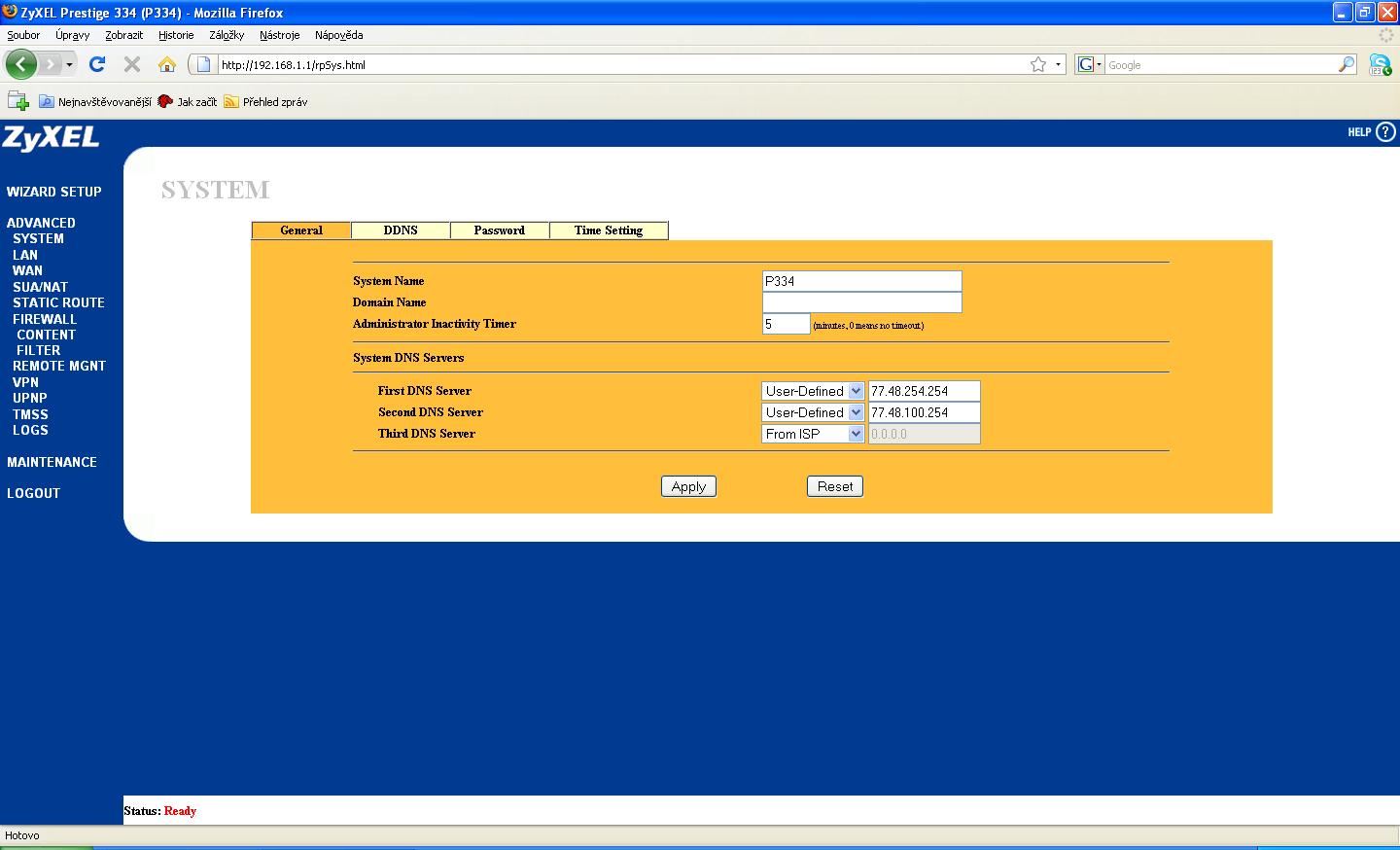
Task: Click the Google search box
Action: click(1221, 65)
